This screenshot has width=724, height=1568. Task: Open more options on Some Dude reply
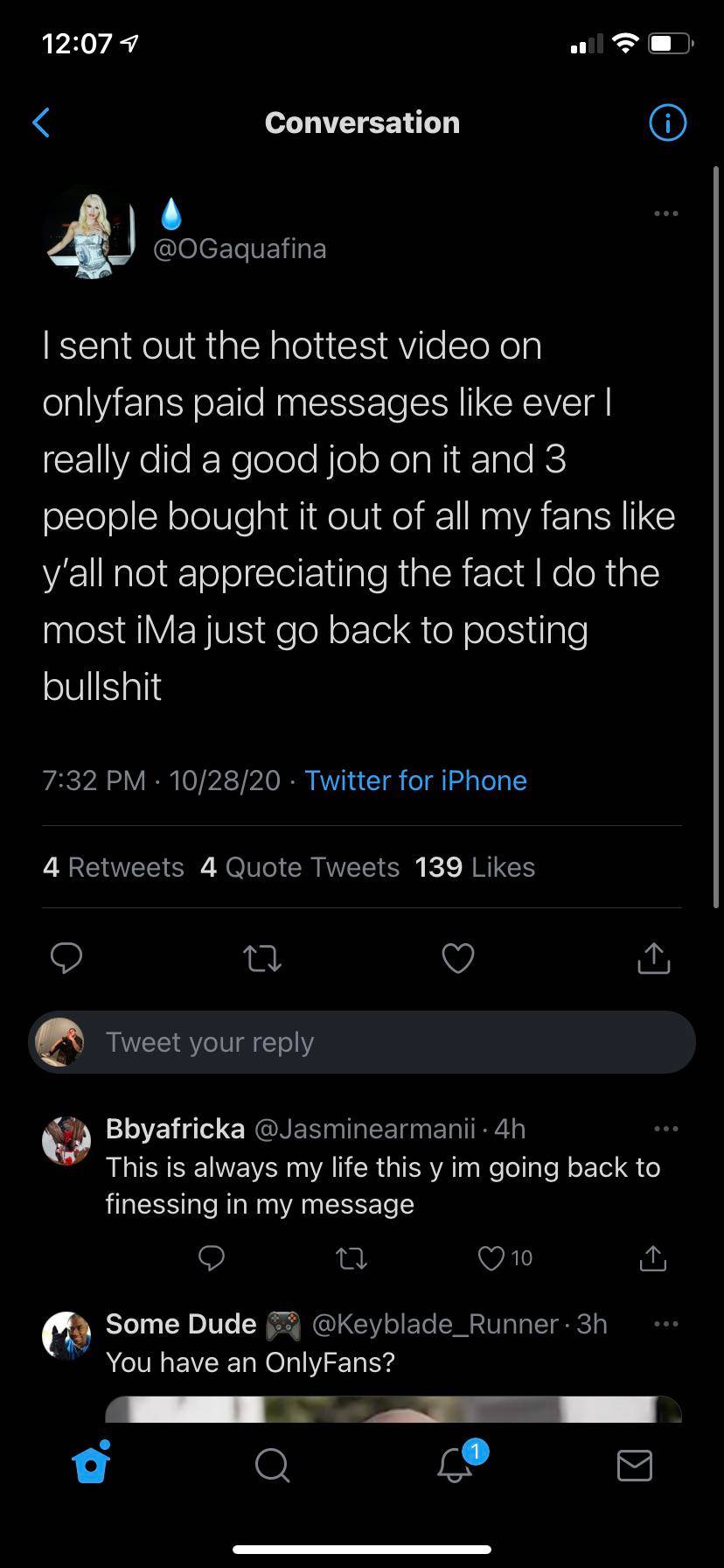pyautogui.click(x=665, y=1324)
